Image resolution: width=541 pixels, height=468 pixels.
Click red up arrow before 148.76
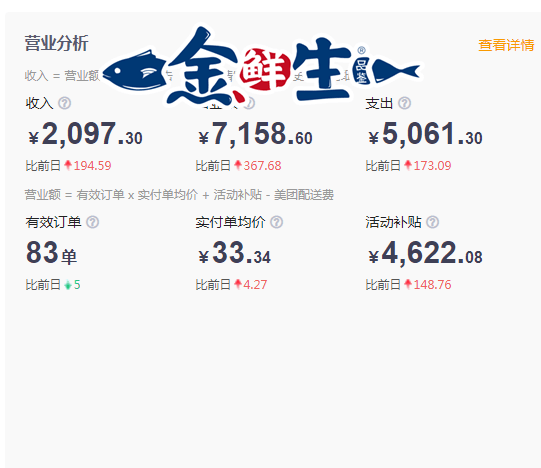408,284
